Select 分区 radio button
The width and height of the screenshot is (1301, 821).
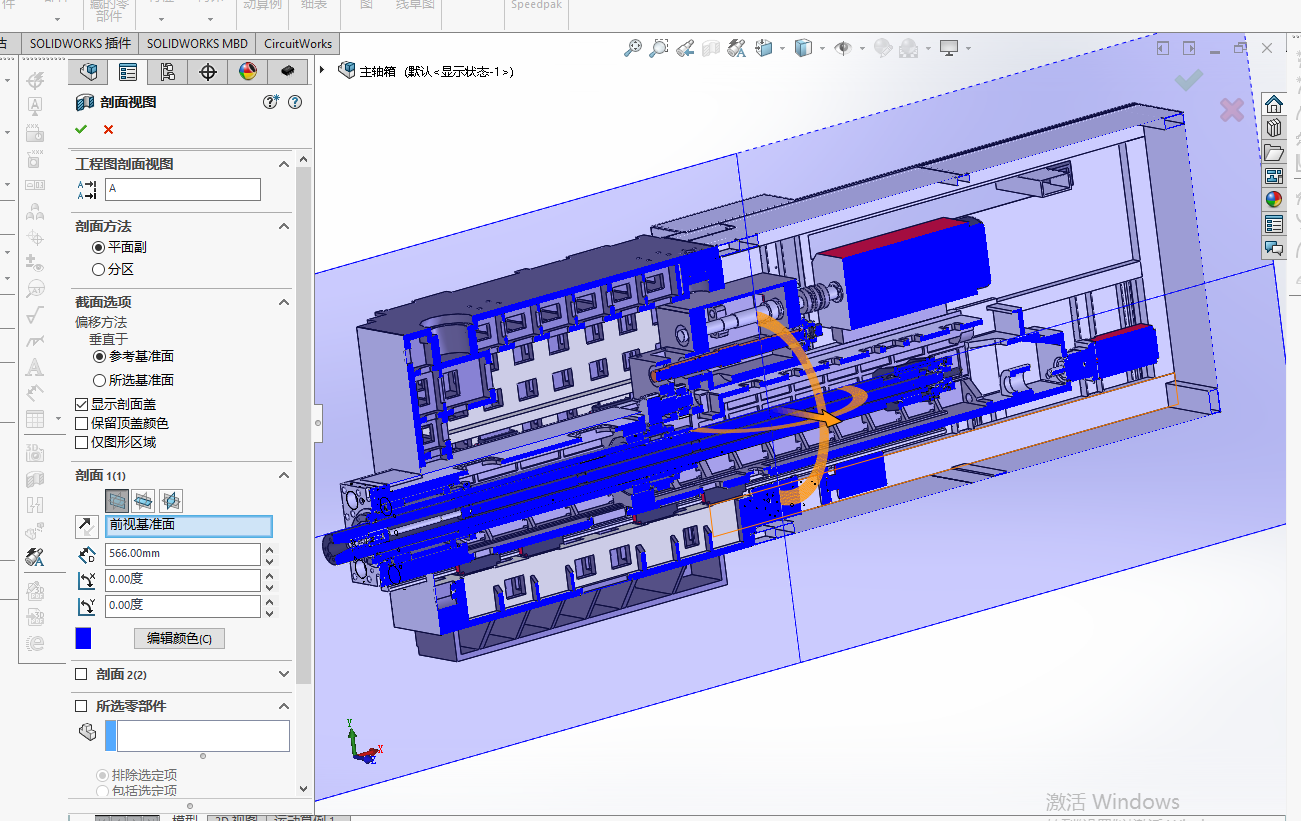(98, 269)
